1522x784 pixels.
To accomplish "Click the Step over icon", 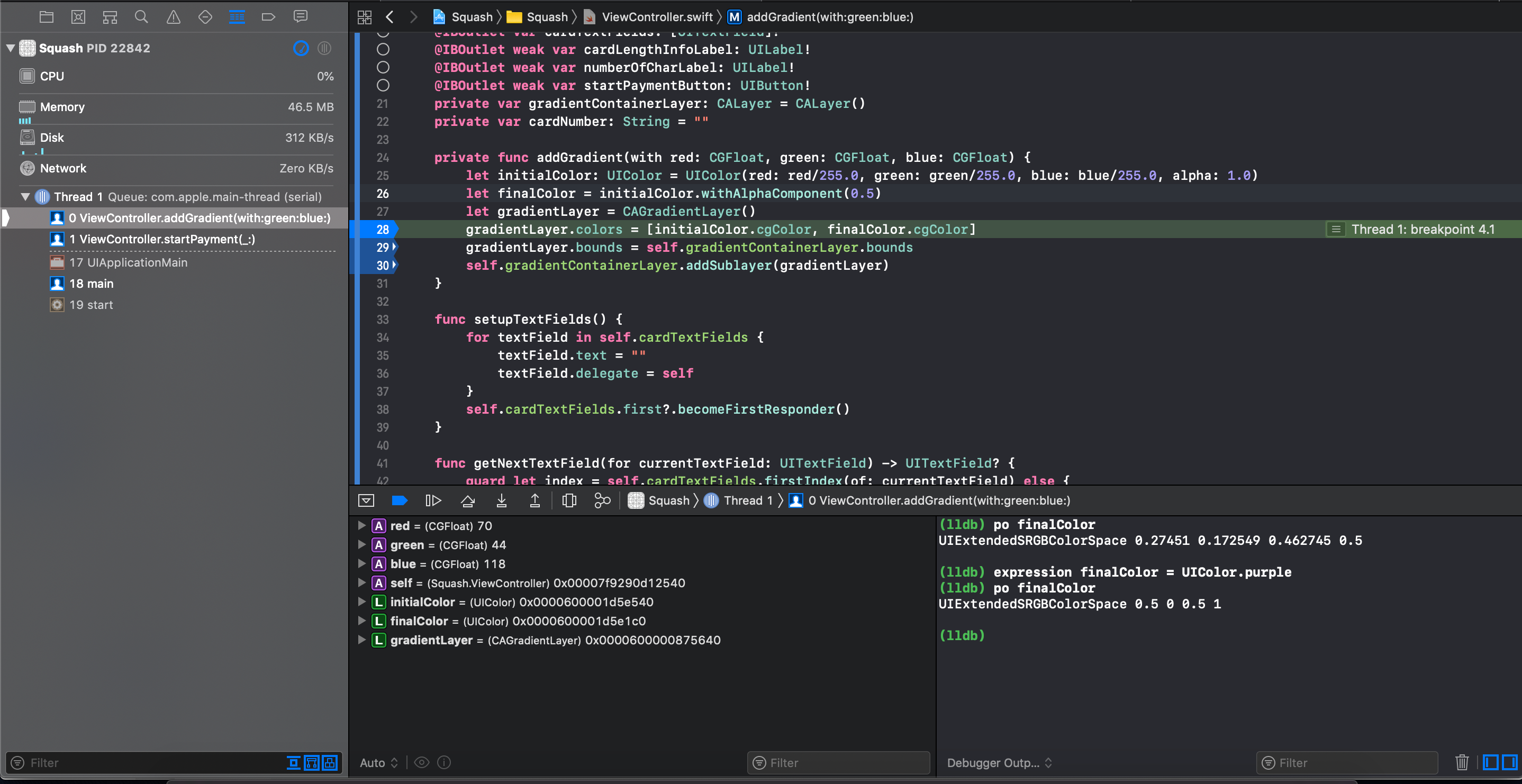I will click(467, 500).
